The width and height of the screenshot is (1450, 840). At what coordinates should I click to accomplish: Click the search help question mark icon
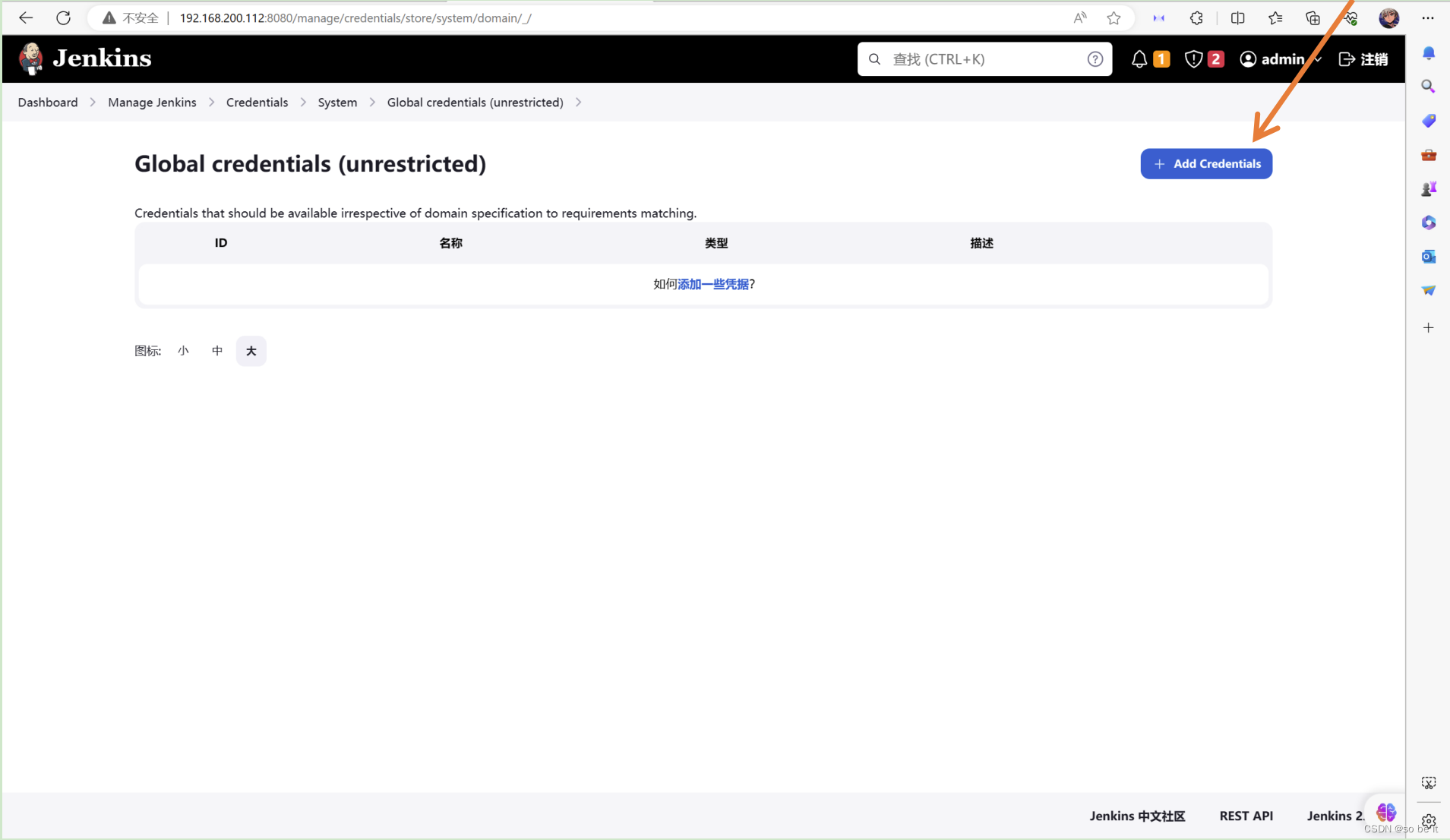click(1095, 59)
